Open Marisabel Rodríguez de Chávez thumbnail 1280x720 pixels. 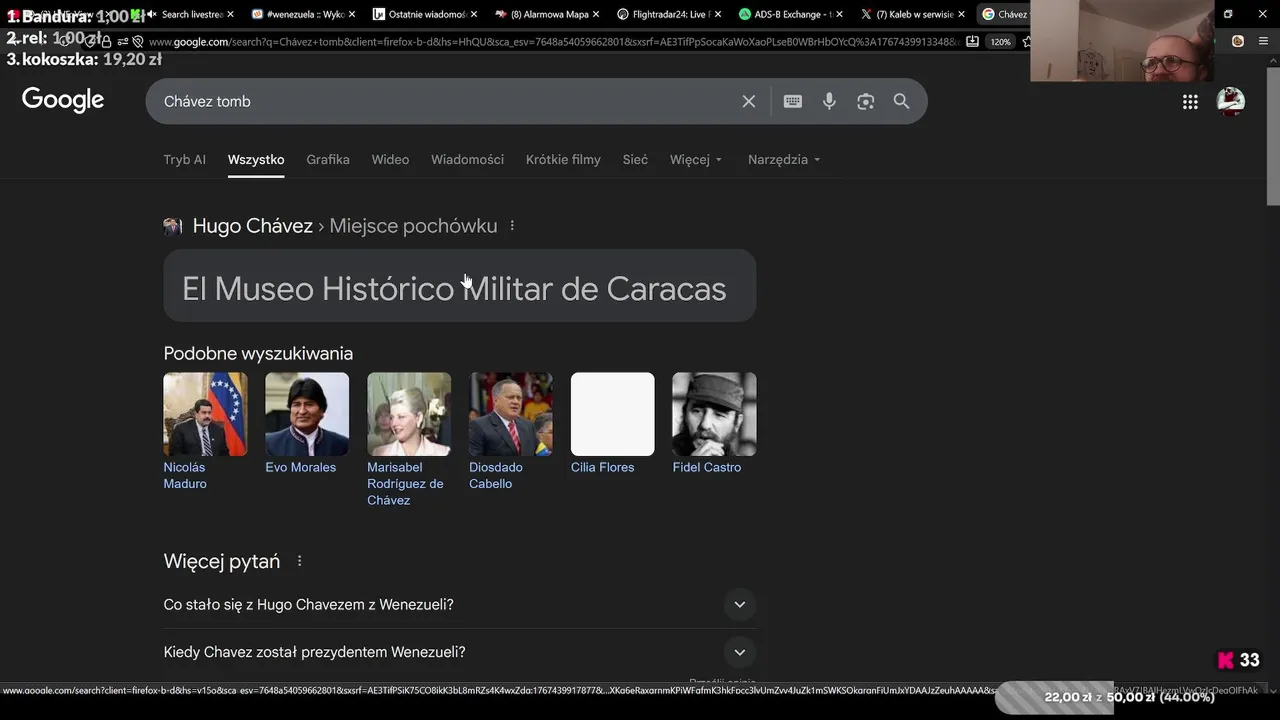coord(409,414)
